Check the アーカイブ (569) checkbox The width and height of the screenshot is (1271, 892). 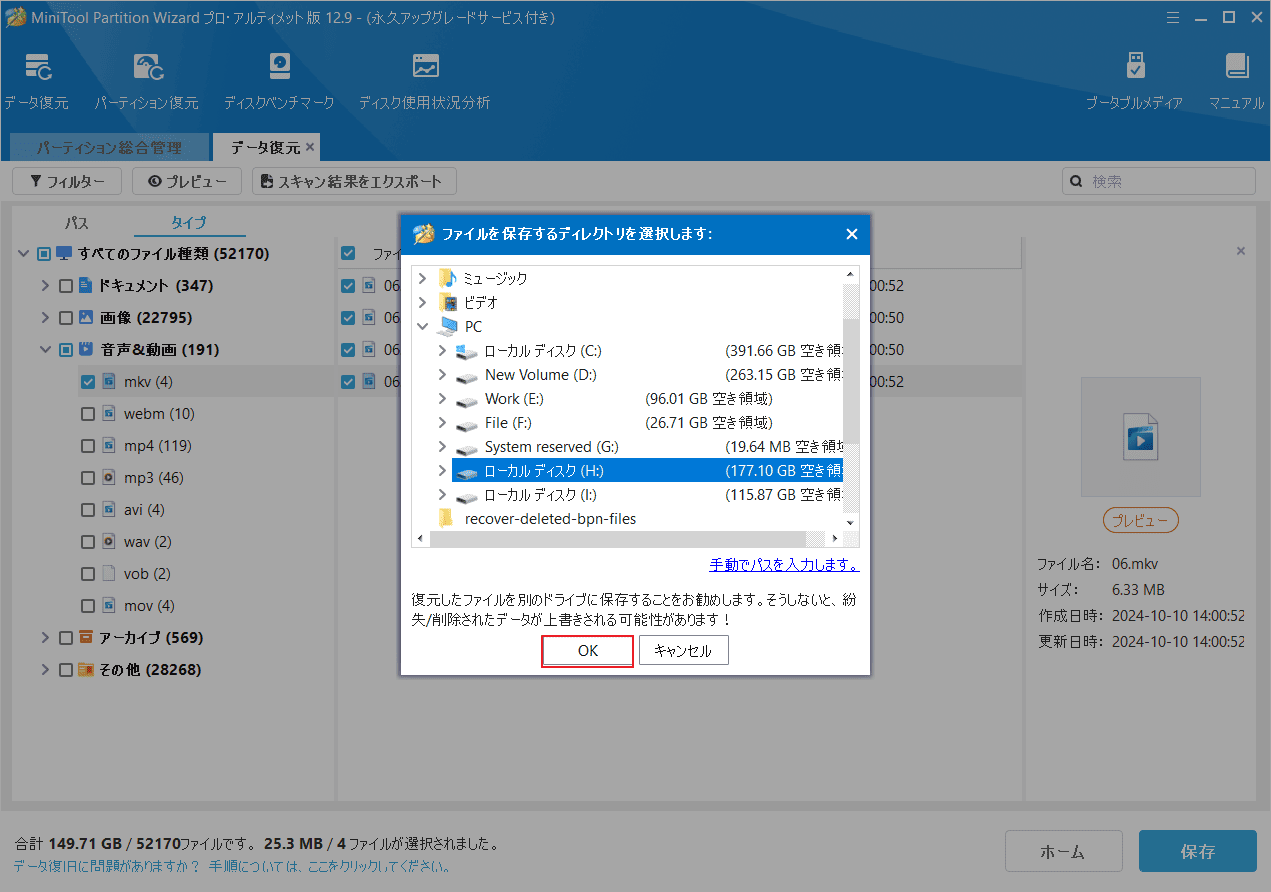tap(66, 638)
